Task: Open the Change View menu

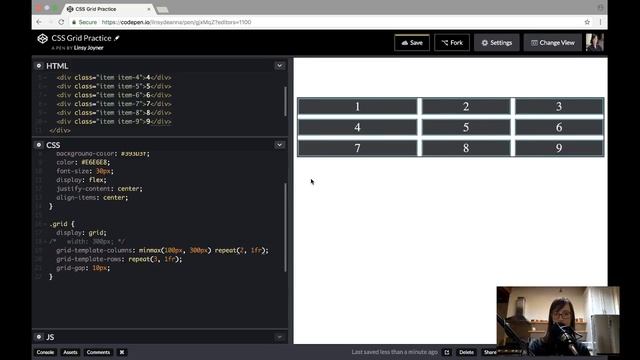Action: point(552,43)
